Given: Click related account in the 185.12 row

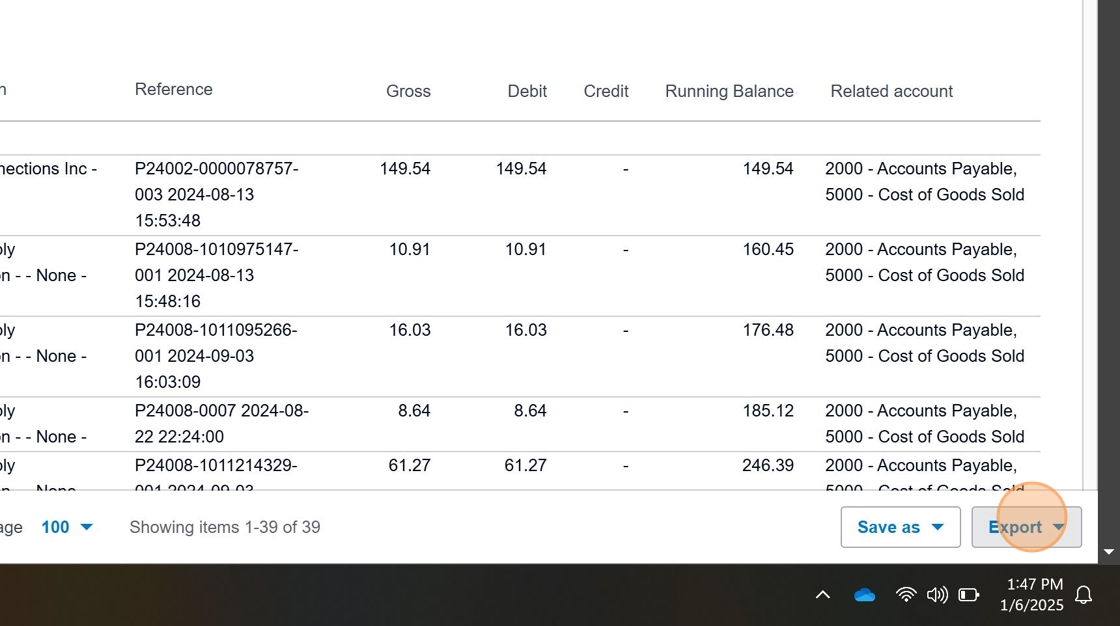Looking at the screenshot, I should [x=924, y=424].
